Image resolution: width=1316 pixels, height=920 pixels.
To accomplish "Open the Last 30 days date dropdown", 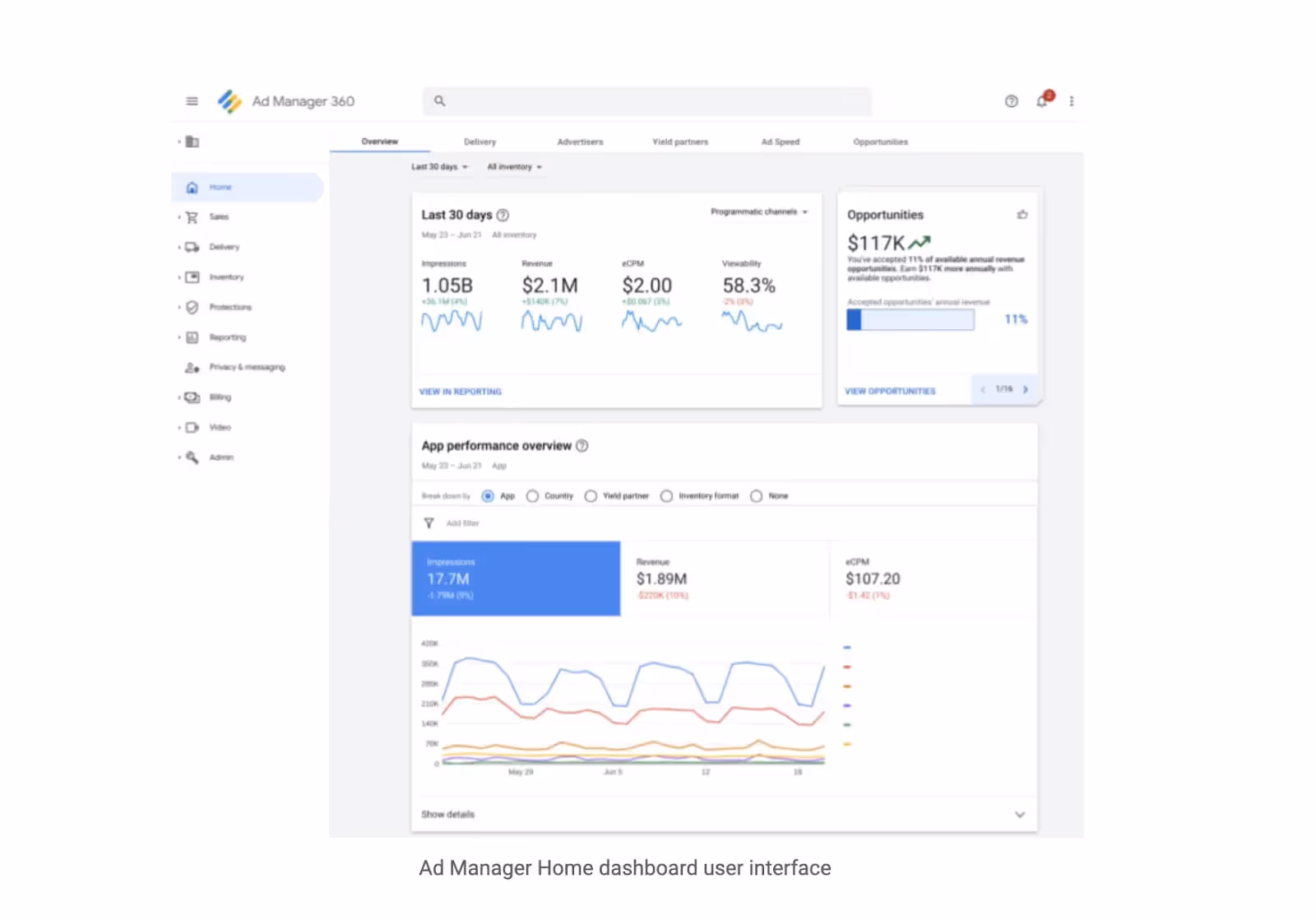I will 440,166.
